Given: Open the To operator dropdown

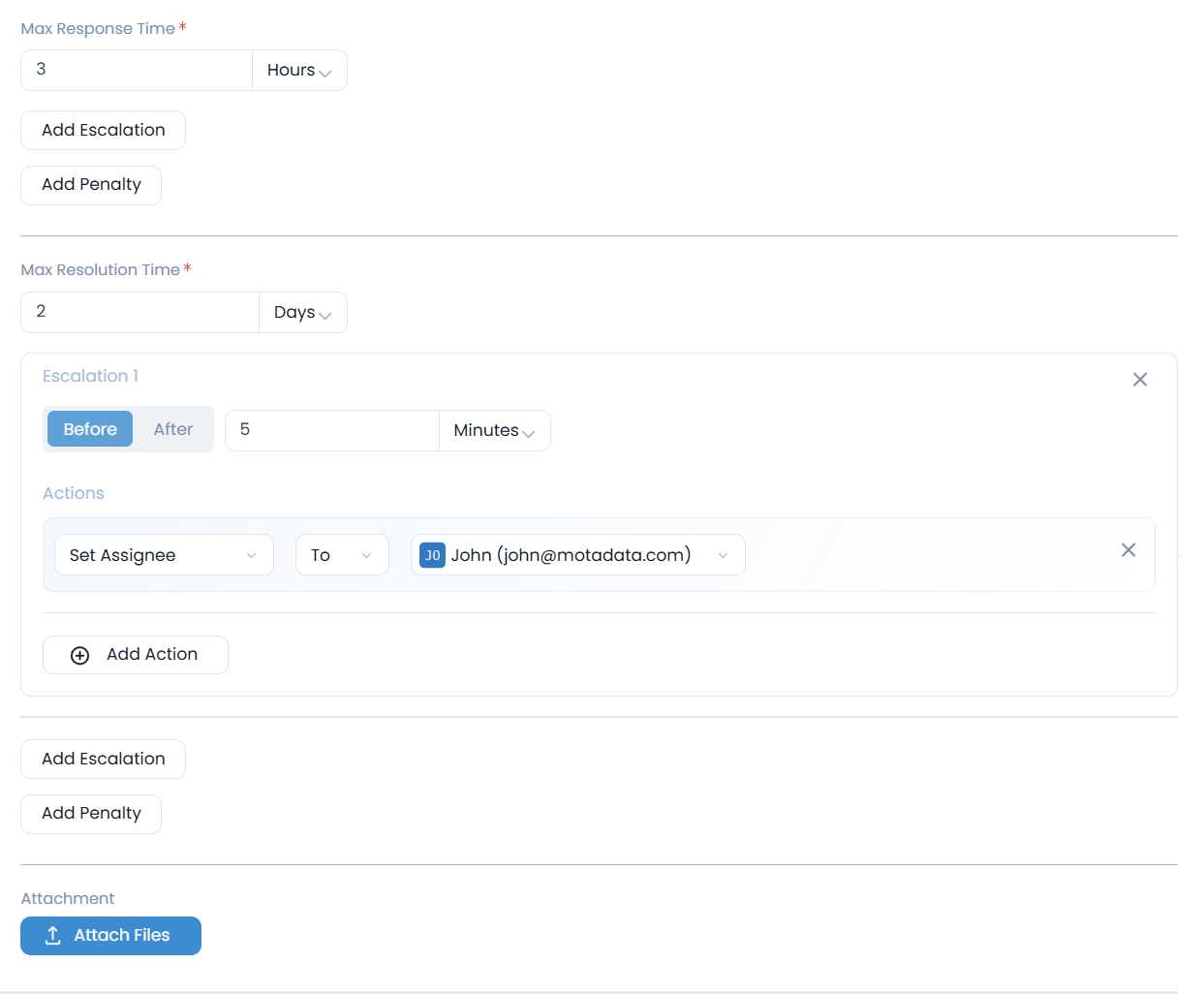Looking at the screenshot, I should click(x=341, y=555).
